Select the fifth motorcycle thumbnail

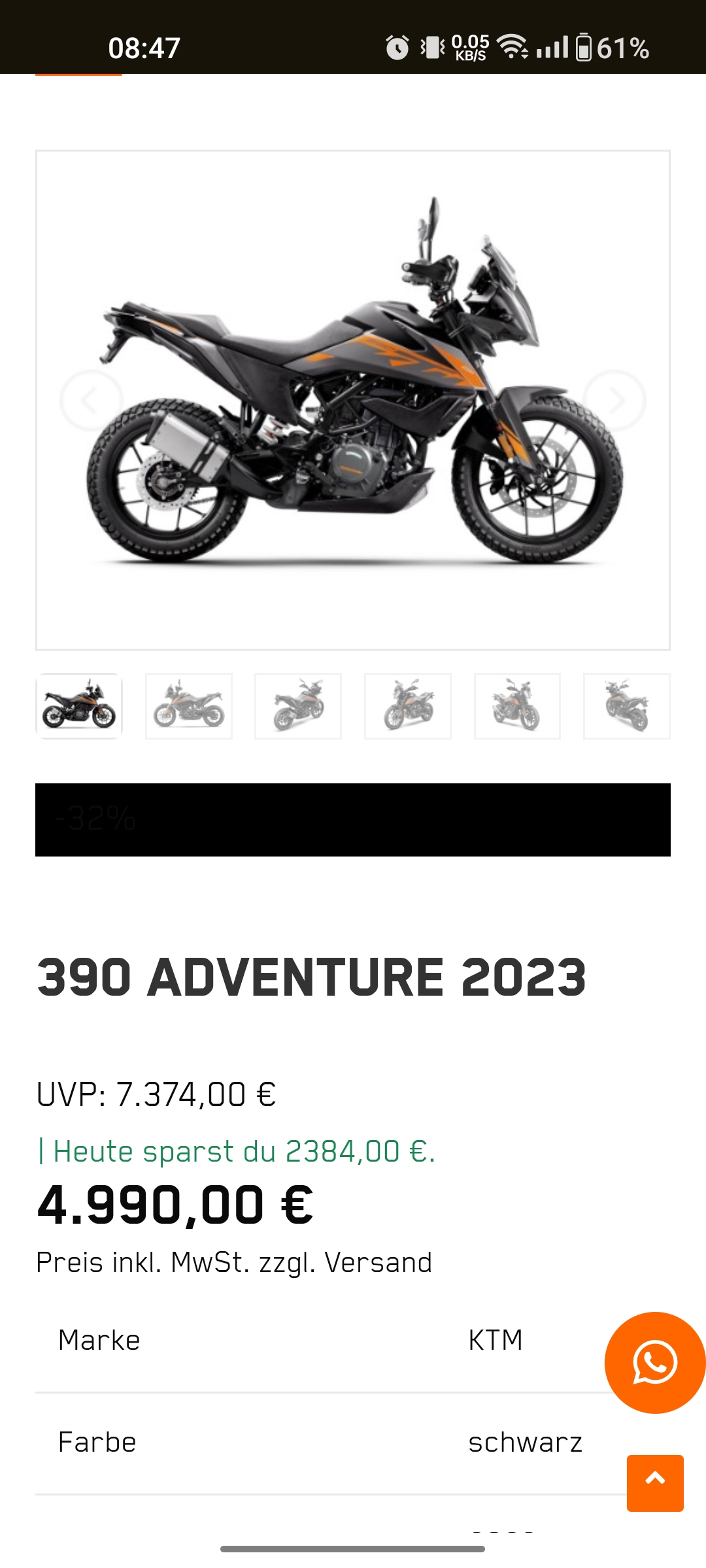517,706
